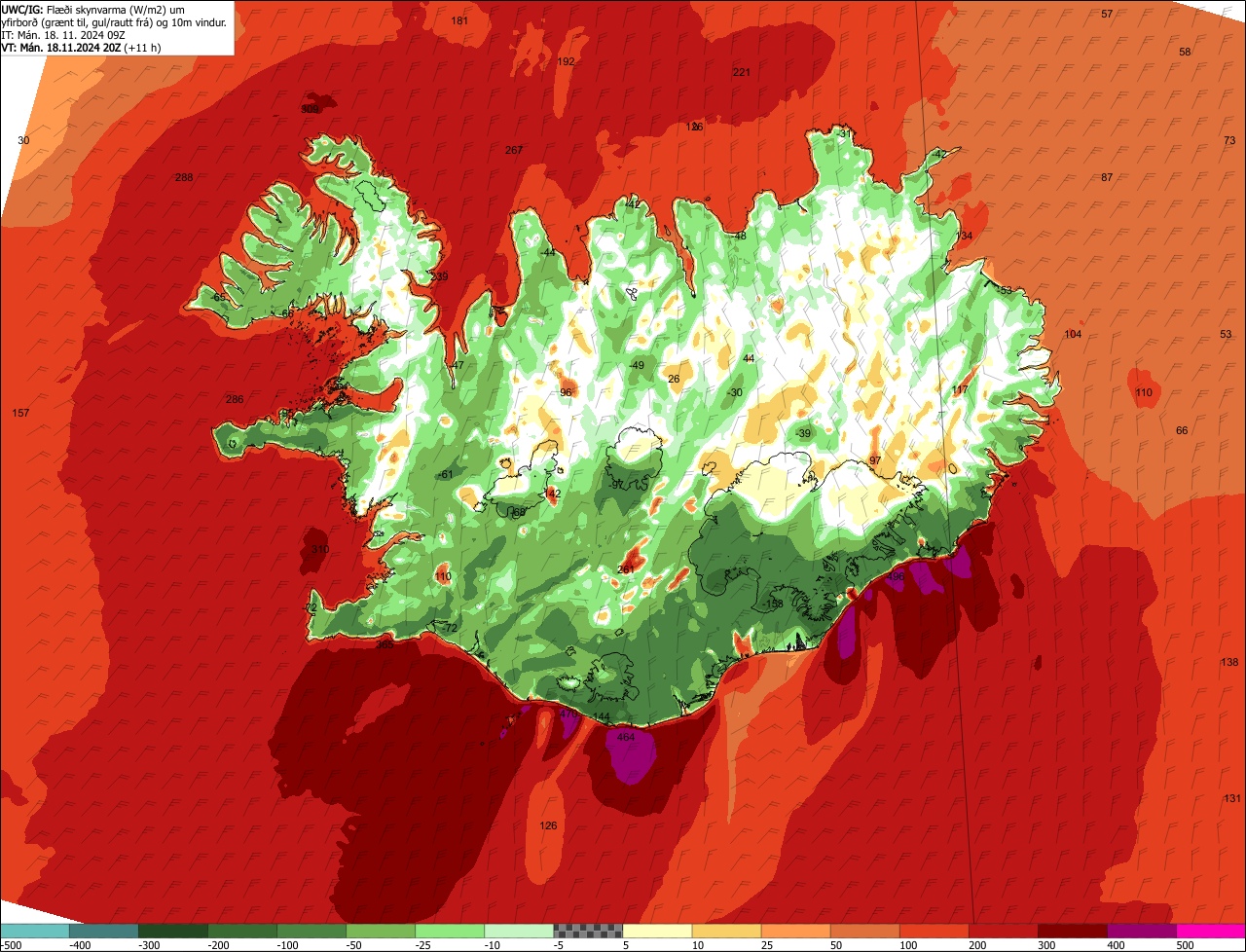The height and width of the screenshot is (952, 1246).
Task: Click the flux value 286 west of Iceland
Action: click(x=235, y=399)
